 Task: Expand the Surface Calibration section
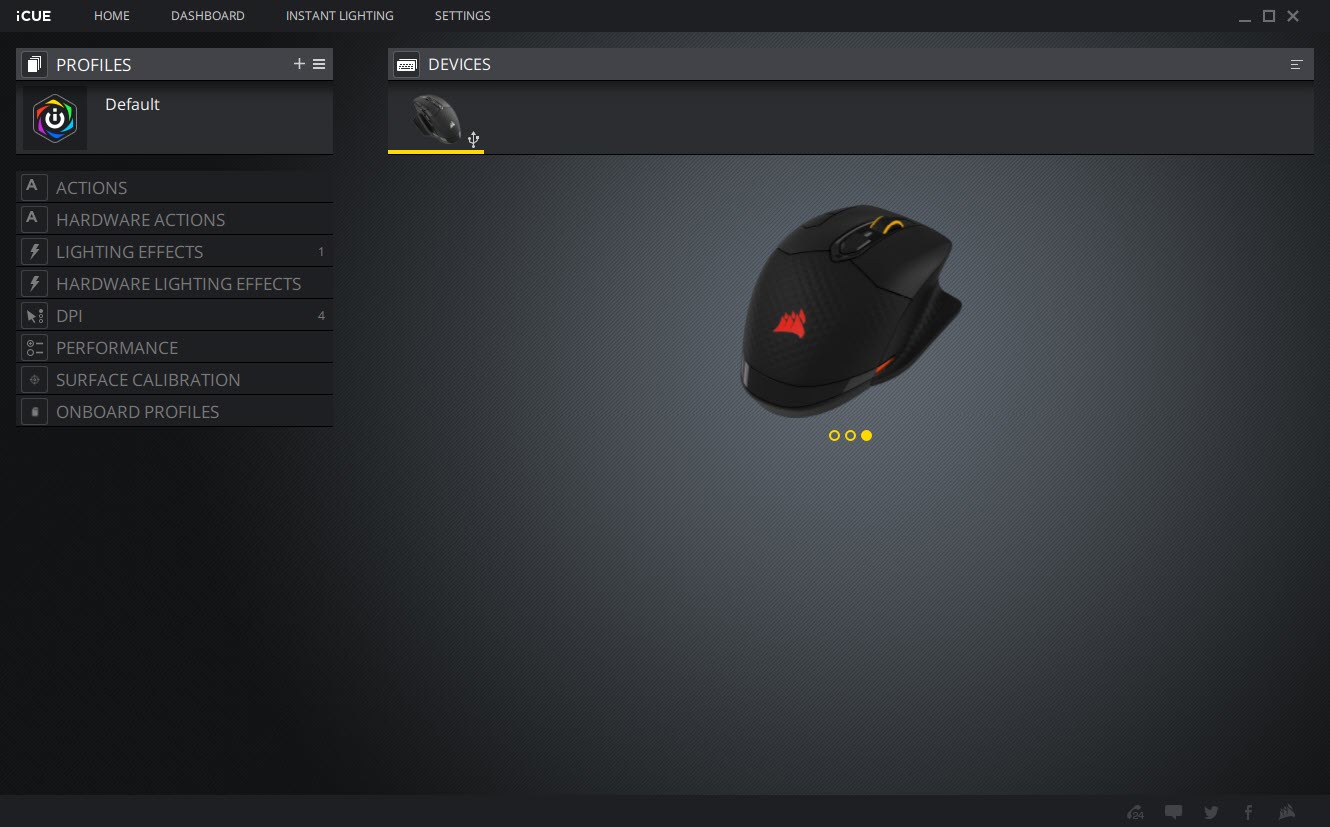point(175,379)
